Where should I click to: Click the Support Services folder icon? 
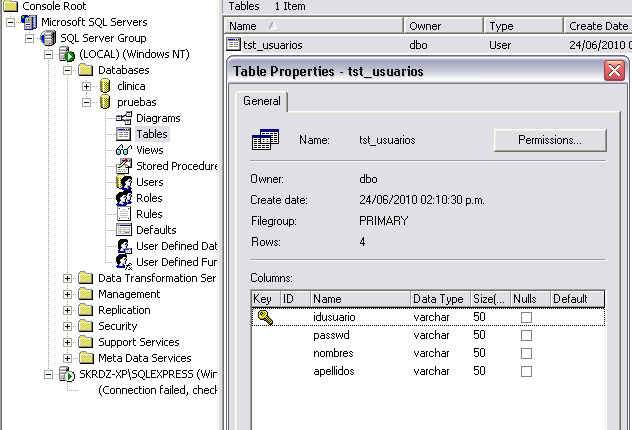coord(85,342)
